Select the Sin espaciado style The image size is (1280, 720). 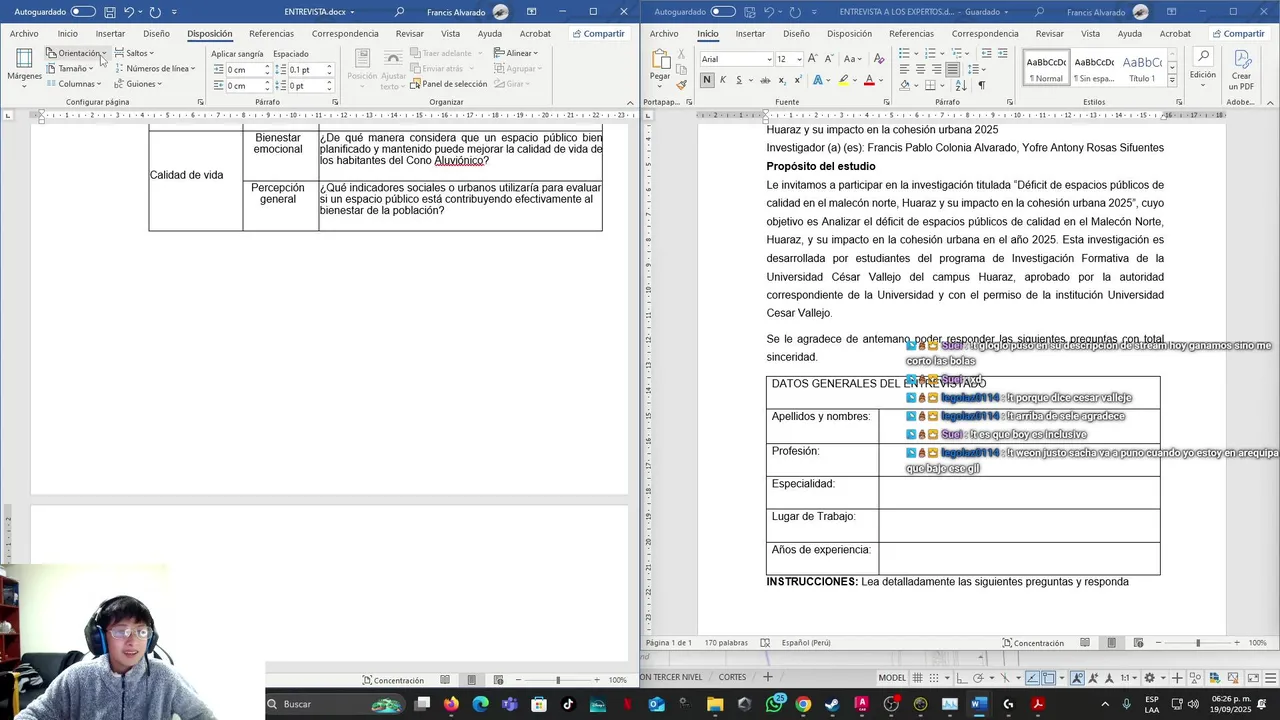click(x=1094, y=68)
